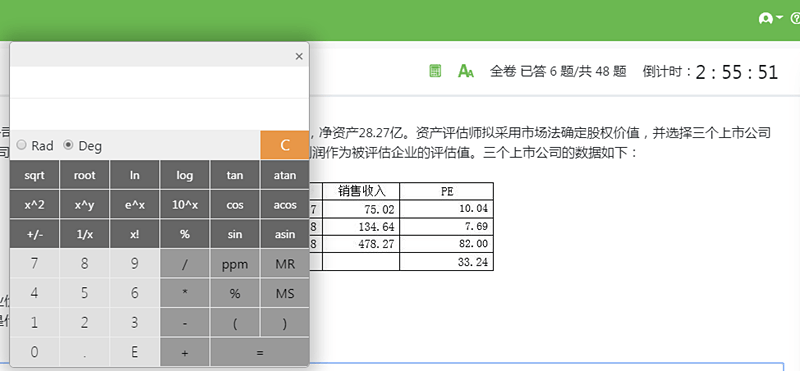Toggle the sign with the +/- key
The height and width of the screenshot is (371, 800).
(x=35, y=234)
